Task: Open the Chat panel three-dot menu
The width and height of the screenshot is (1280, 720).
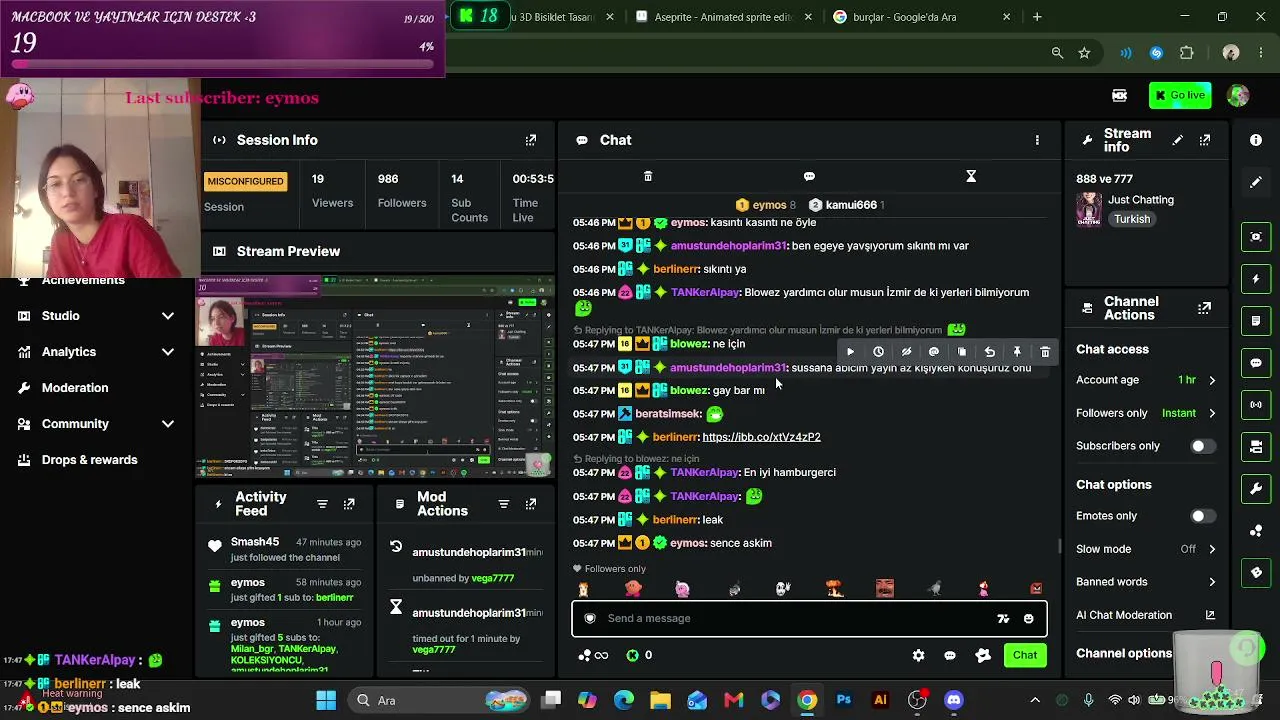Action: (1037, 140)
